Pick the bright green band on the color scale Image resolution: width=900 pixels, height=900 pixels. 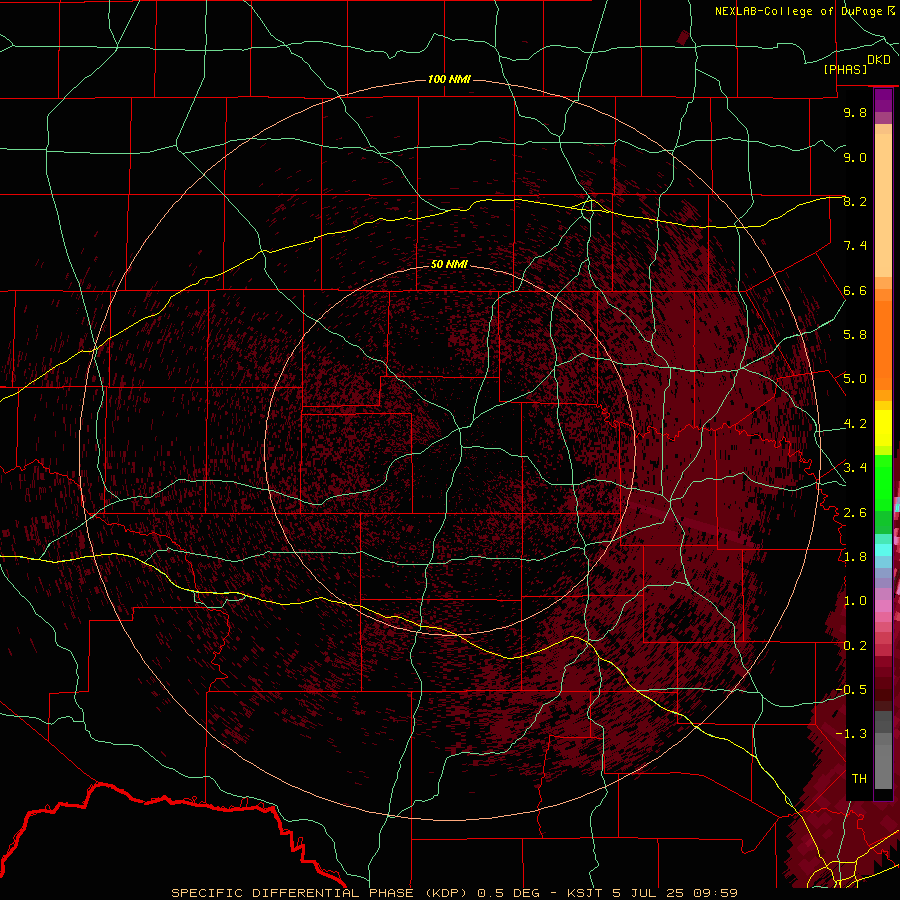point(883,482)
